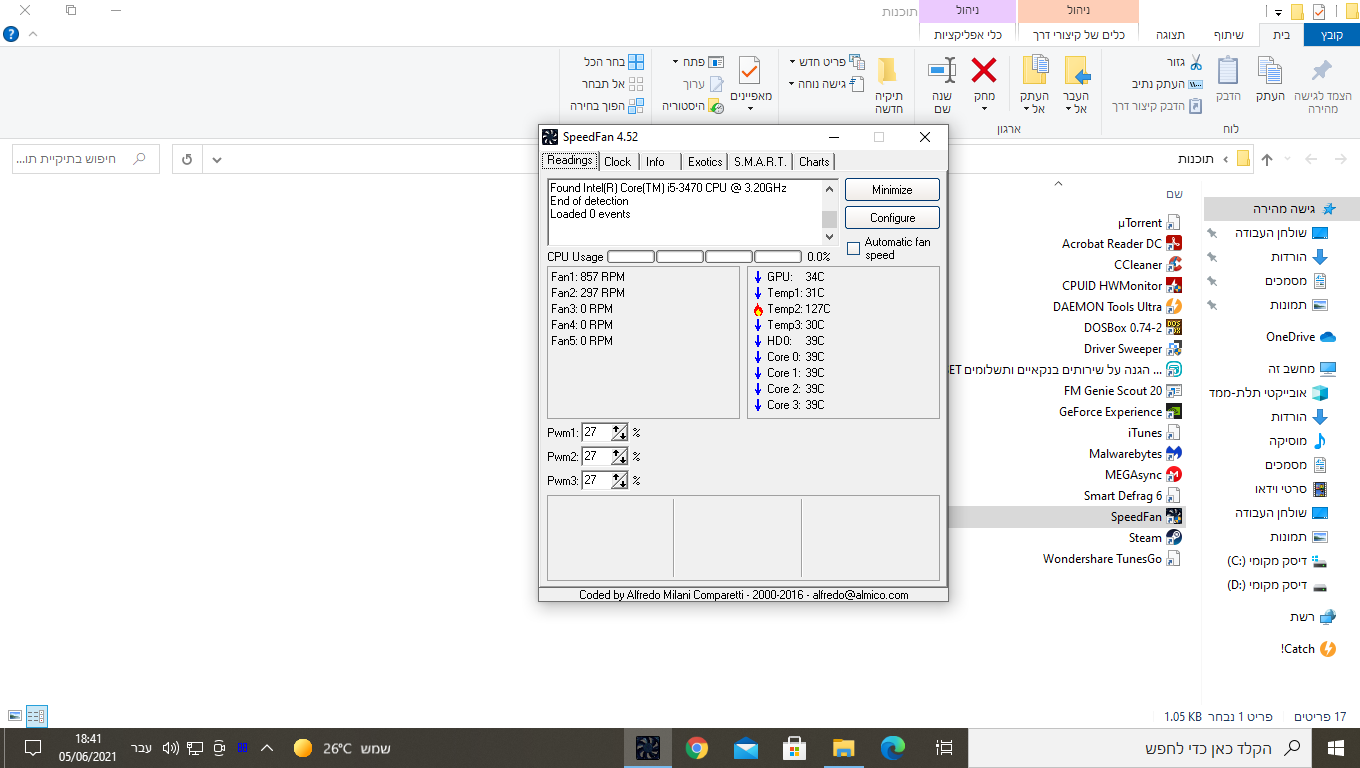The image size is (1360, 768).
Task: Open the S.M.A.R.T. tab
Action: coord(759,161)
